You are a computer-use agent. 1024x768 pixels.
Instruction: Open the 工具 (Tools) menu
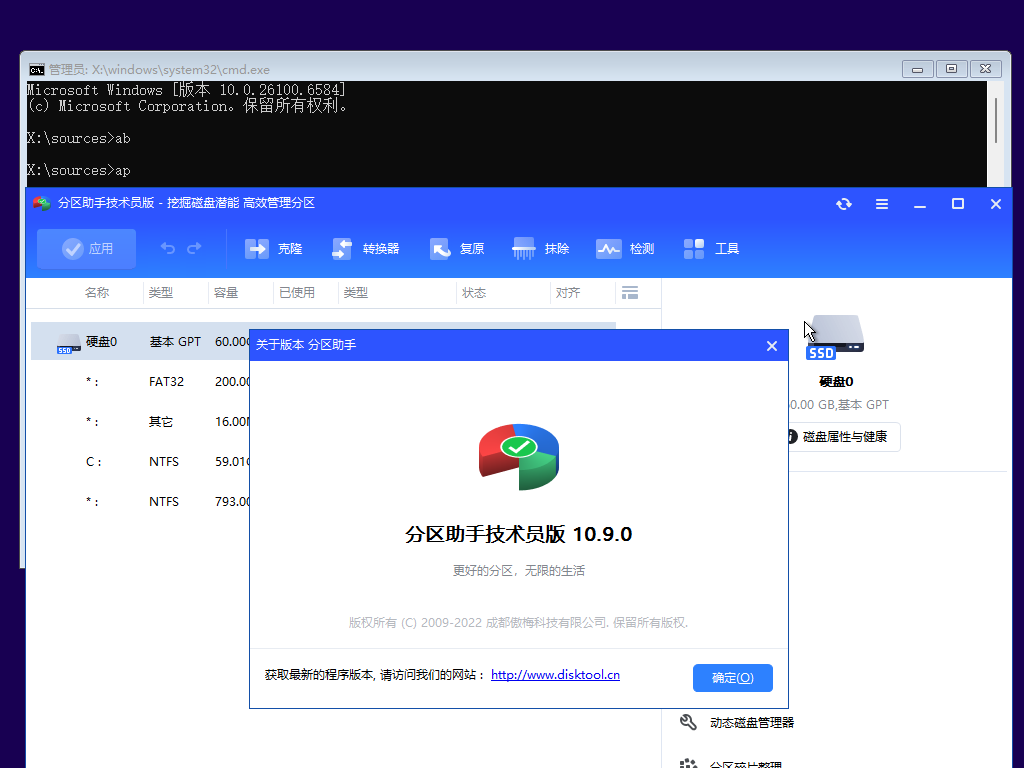pos(711,249)
